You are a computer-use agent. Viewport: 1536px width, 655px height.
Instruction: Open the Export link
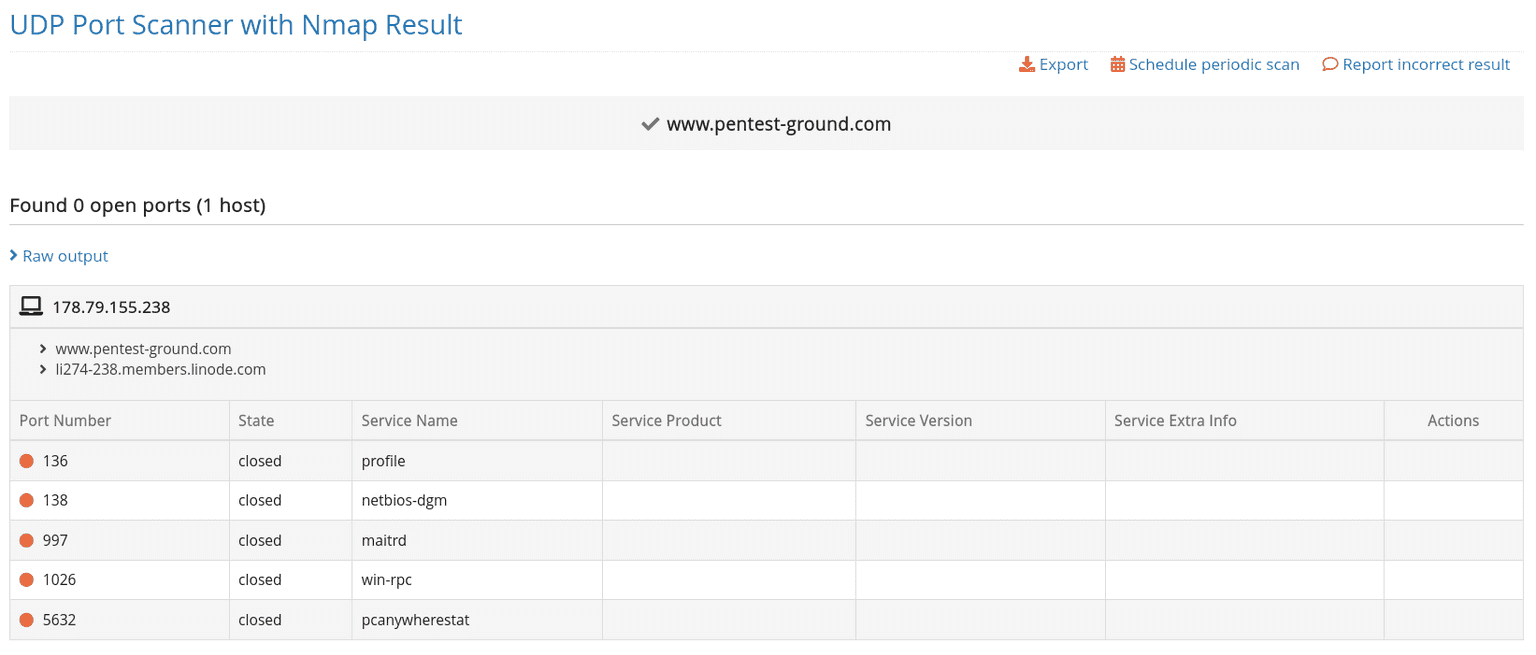tap(1063, 63)
